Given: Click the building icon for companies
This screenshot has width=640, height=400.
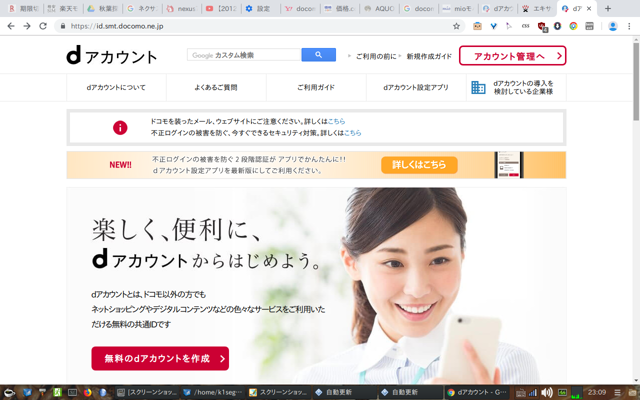Looking at the screenshot, I should coord(478,87).
